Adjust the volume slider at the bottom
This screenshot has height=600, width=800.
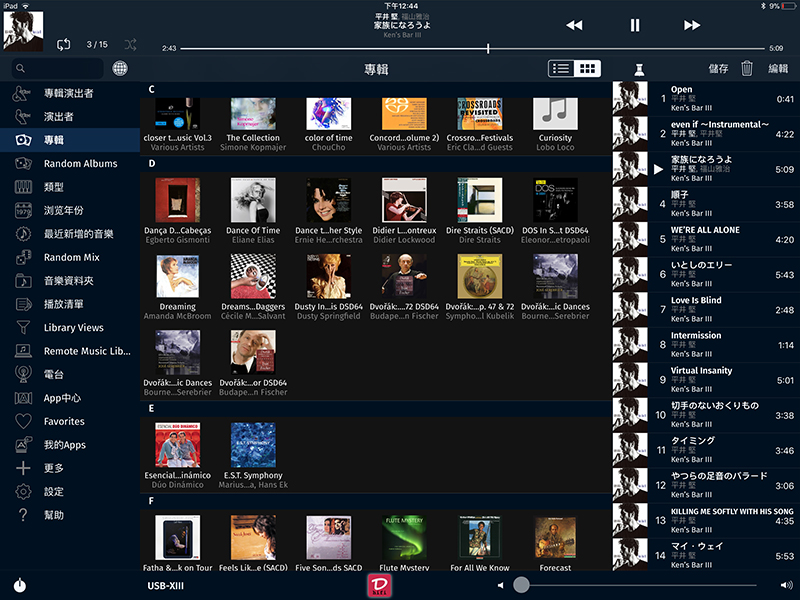521,585
